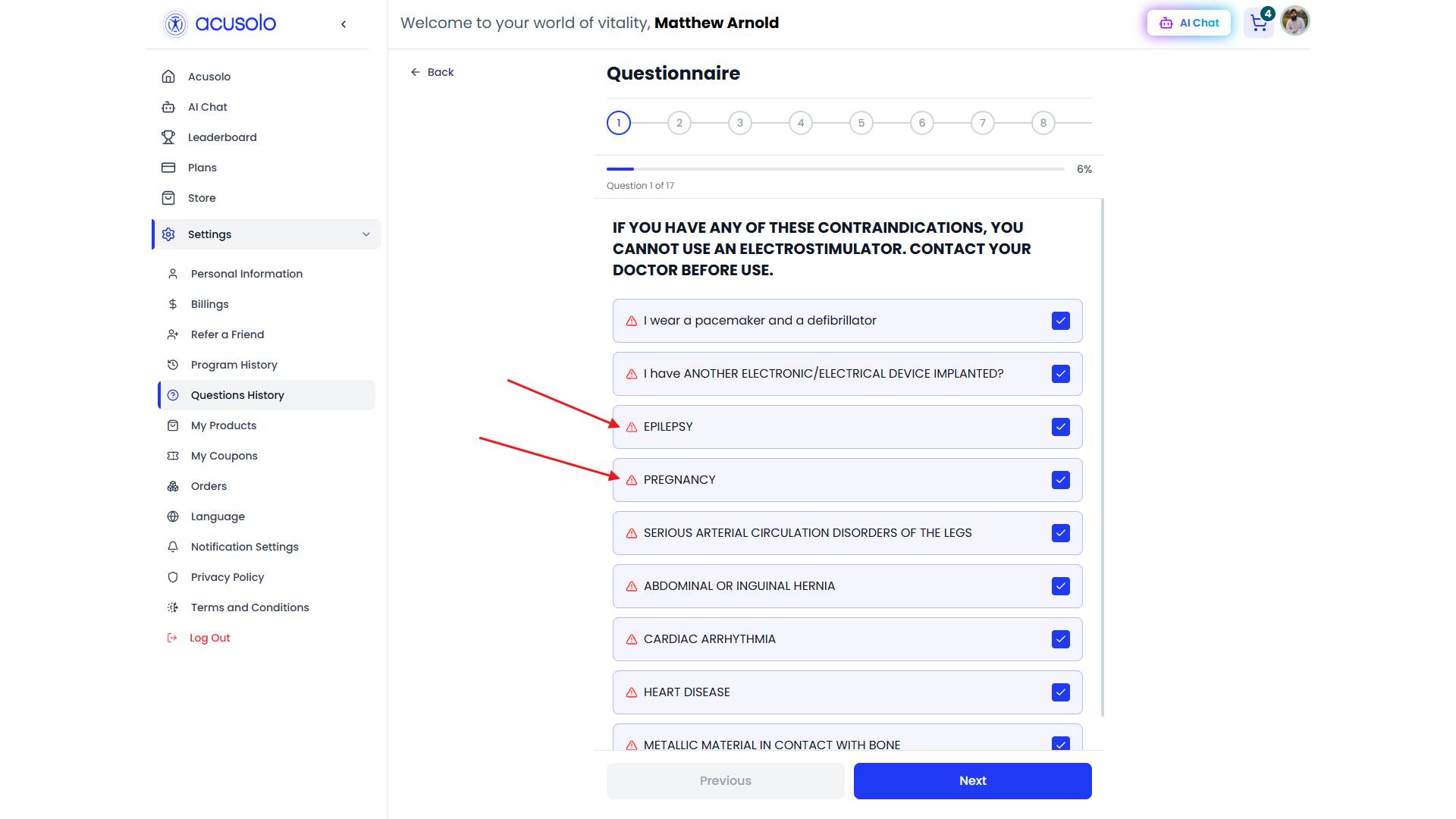
Task: Click the Personal Information person icon
Action: [x=173, y=274]
